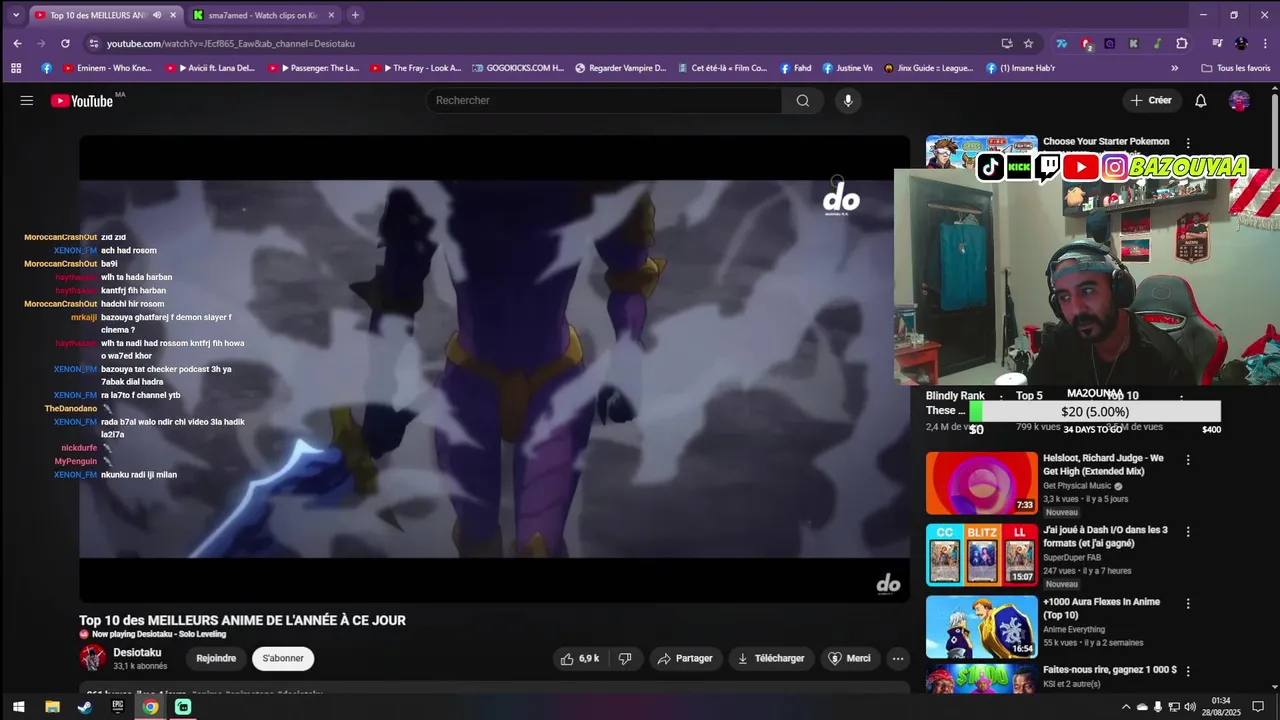
Task: Click the Rejoindre join button
Action: click(216, 658)
